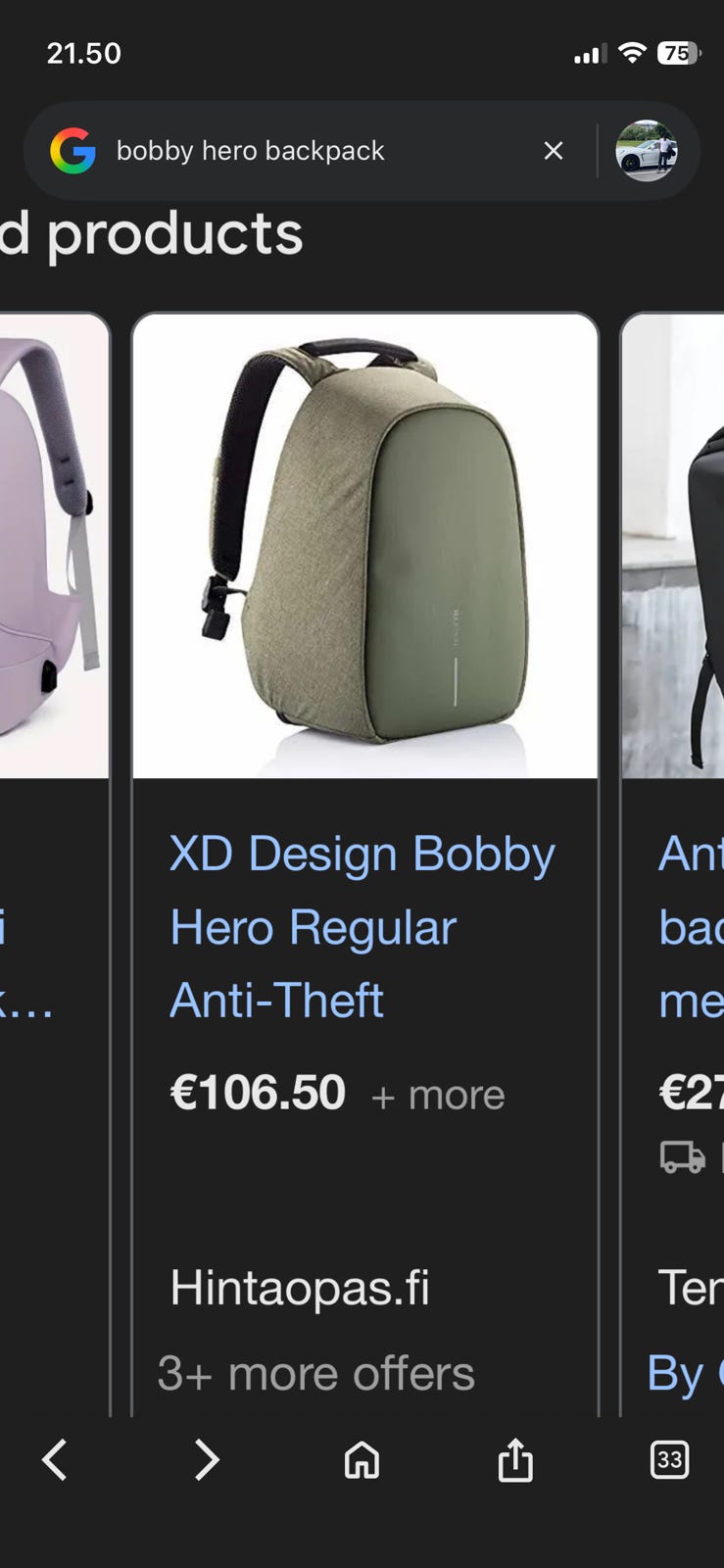
Task: Open the tab switcher showing 33
Action: (x=669, y=1460)
